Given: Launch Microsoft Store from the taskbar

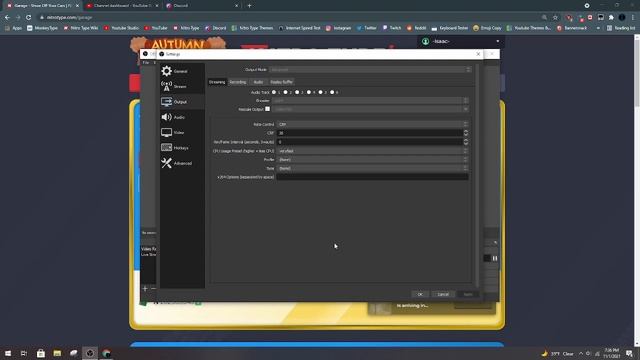Looking at the screenshot, I should click(x=40, y=353).
